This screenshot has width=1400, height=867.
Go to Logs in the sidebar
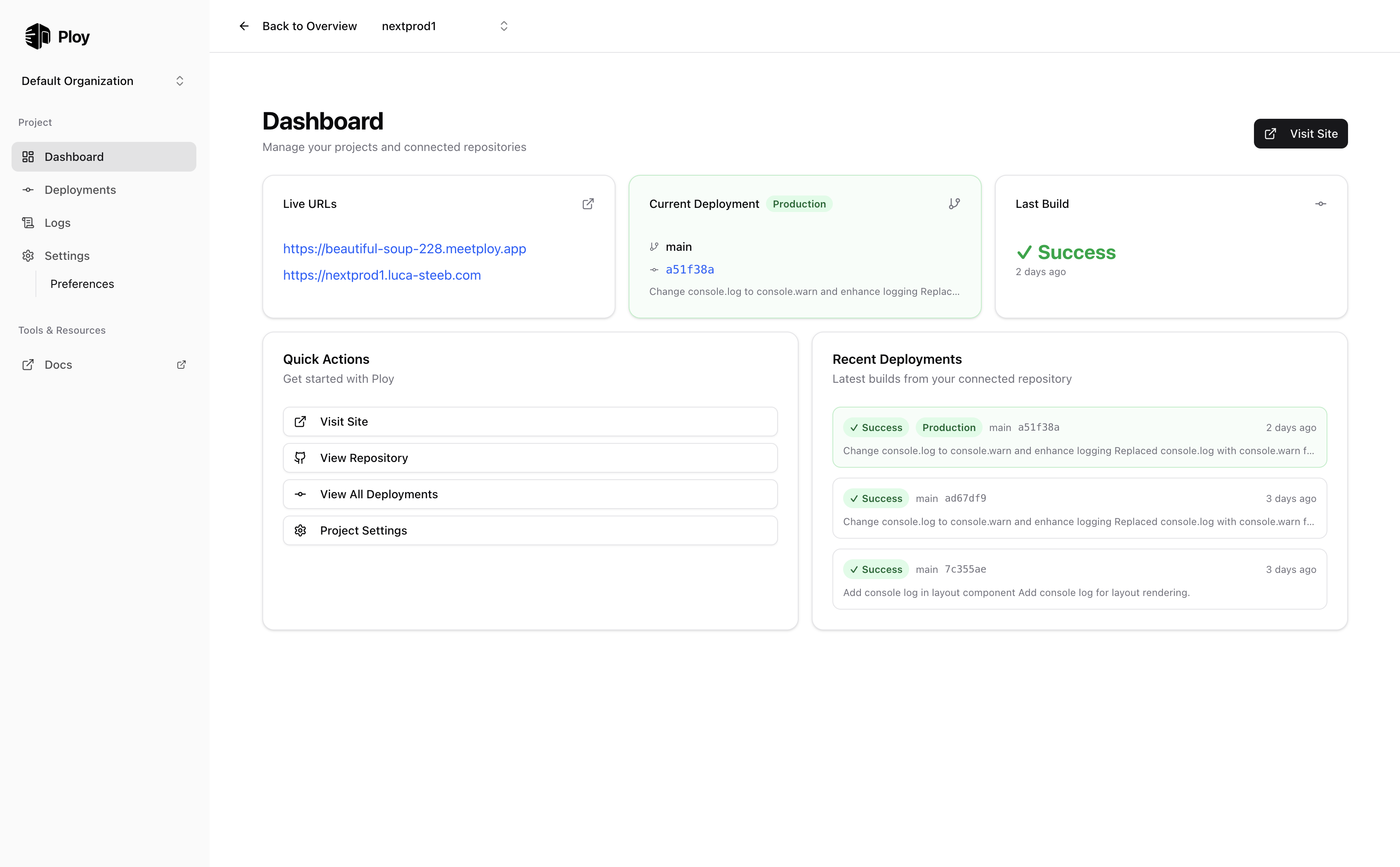[x=57, y=223]
